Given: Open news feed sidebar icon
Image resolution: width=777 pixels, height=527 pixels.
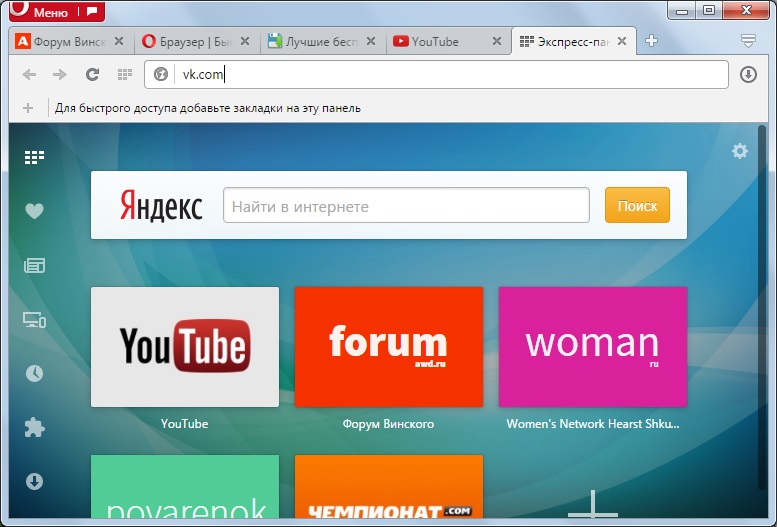Looking at the screenshot, I should pos(34,266).
